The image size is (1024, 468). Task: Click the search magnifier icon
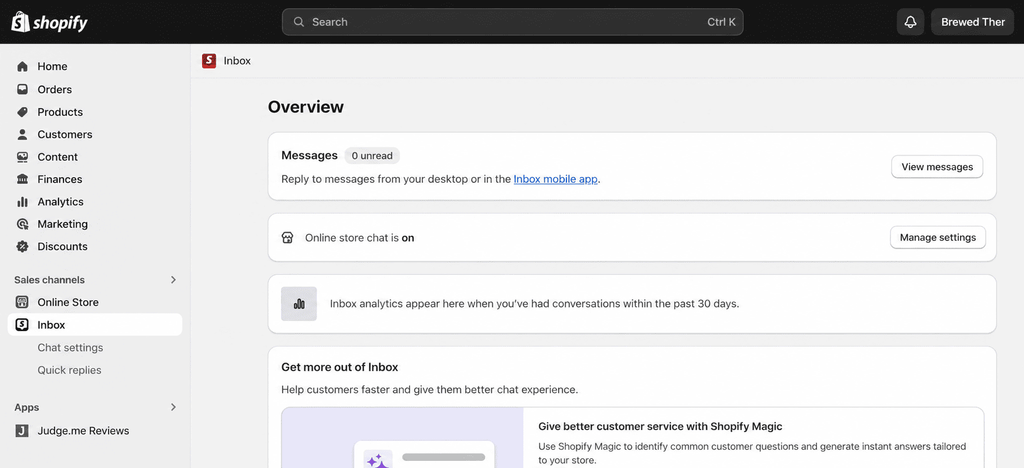coord(299,22)
